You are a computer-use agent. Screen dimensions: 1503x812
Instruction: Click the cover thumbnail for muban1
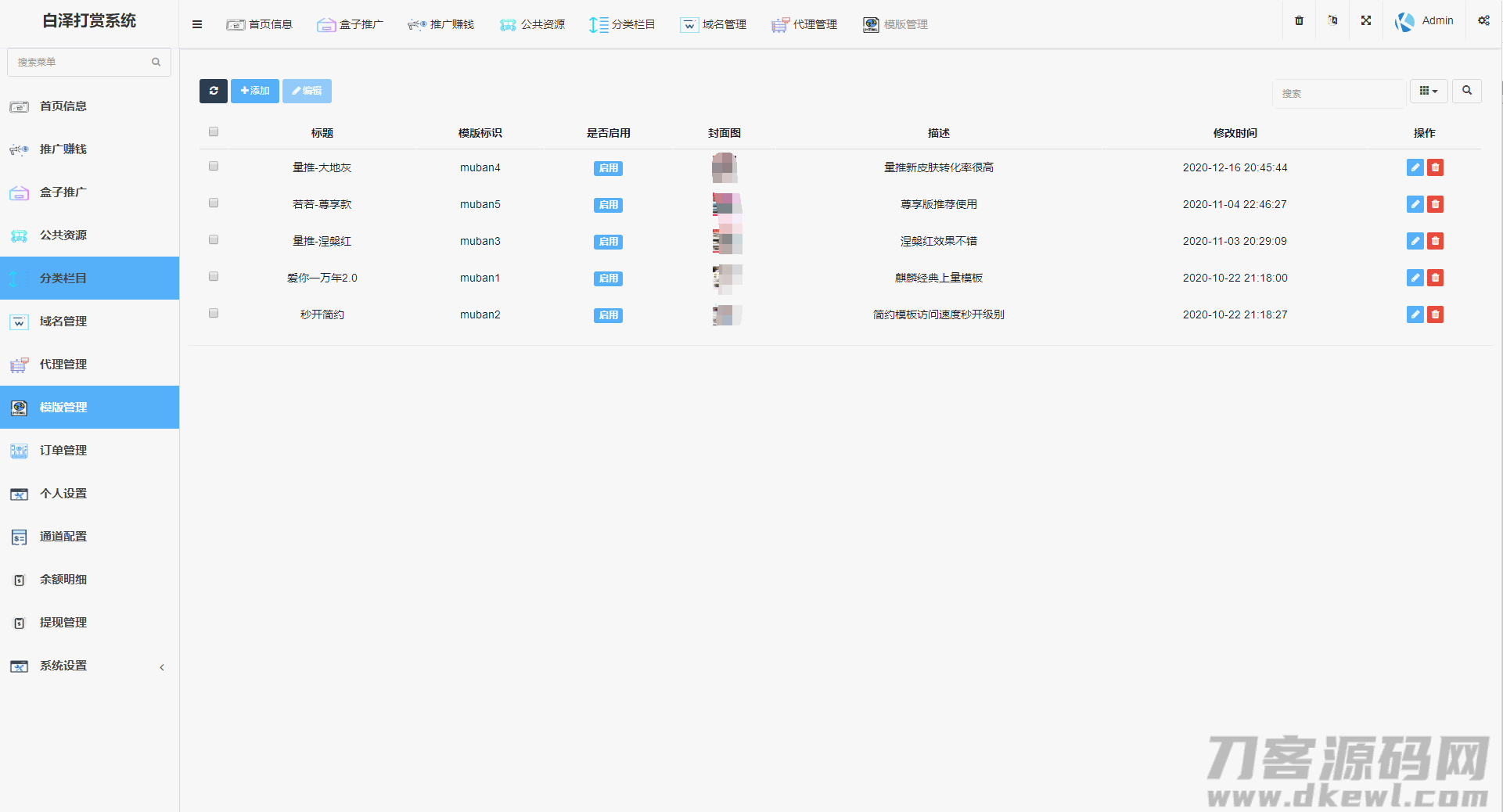click(727, 278)
